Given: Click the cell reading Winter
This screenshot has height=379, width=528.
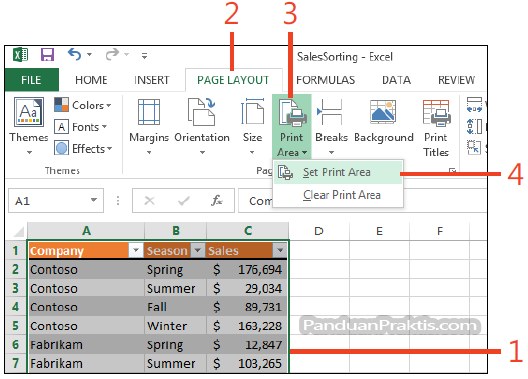Looking at the screenshot, I should [175, 325].
